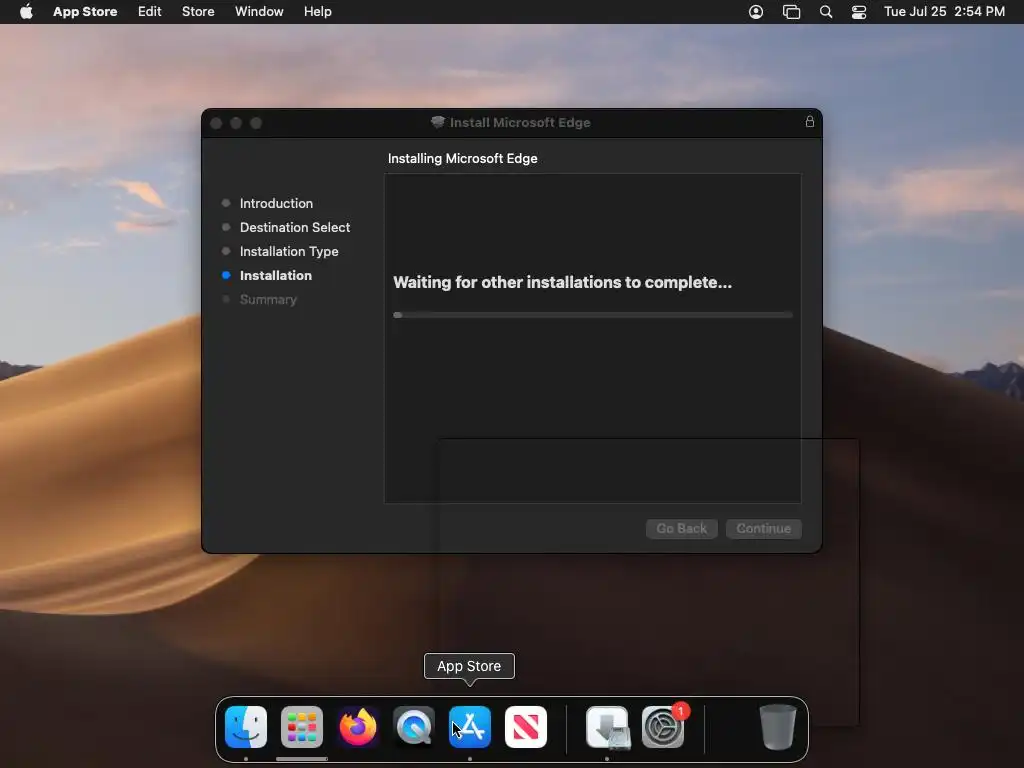Open the Edit menu
1024x768 pixels.
(x=150, y=11)
